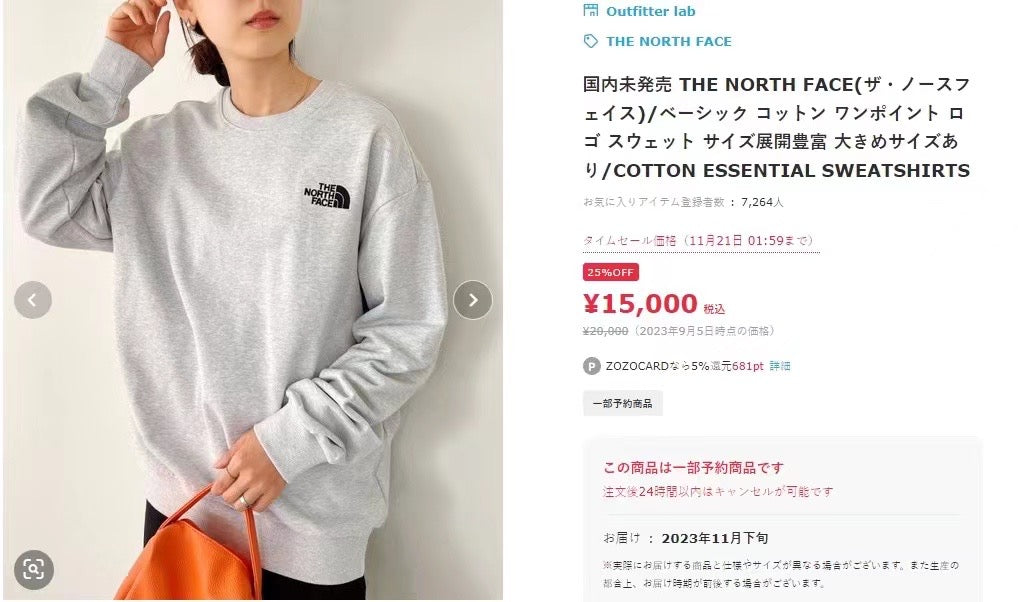Click the 25%OFF discount badge

pos(611,272)
